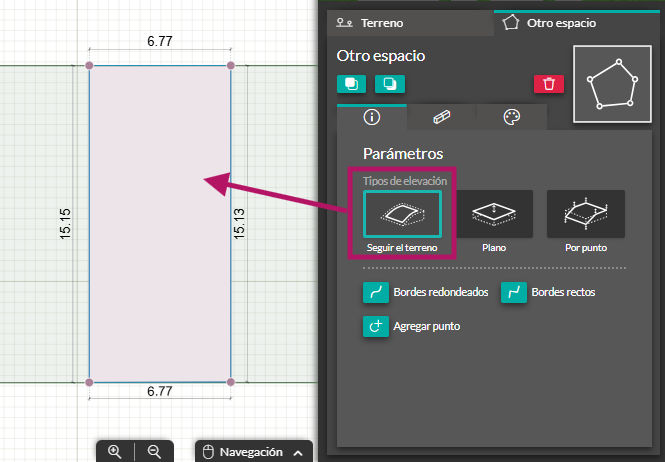The height and width of the screenshot is (462, 665).
Task: Click the second teal copy icon button
Action: 390,84
